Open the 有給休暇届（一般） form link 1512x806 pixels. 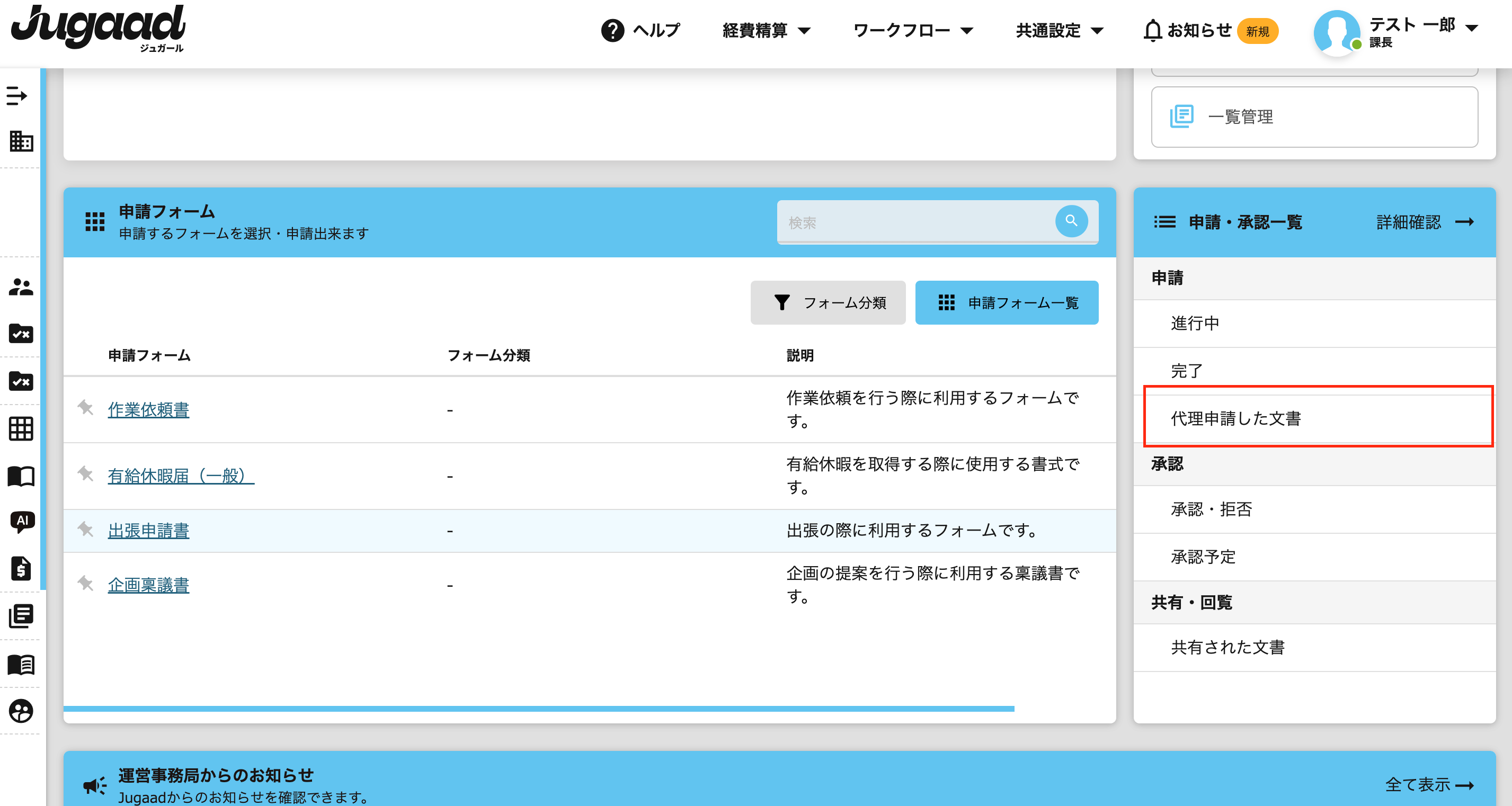click(x=181, y=476)
